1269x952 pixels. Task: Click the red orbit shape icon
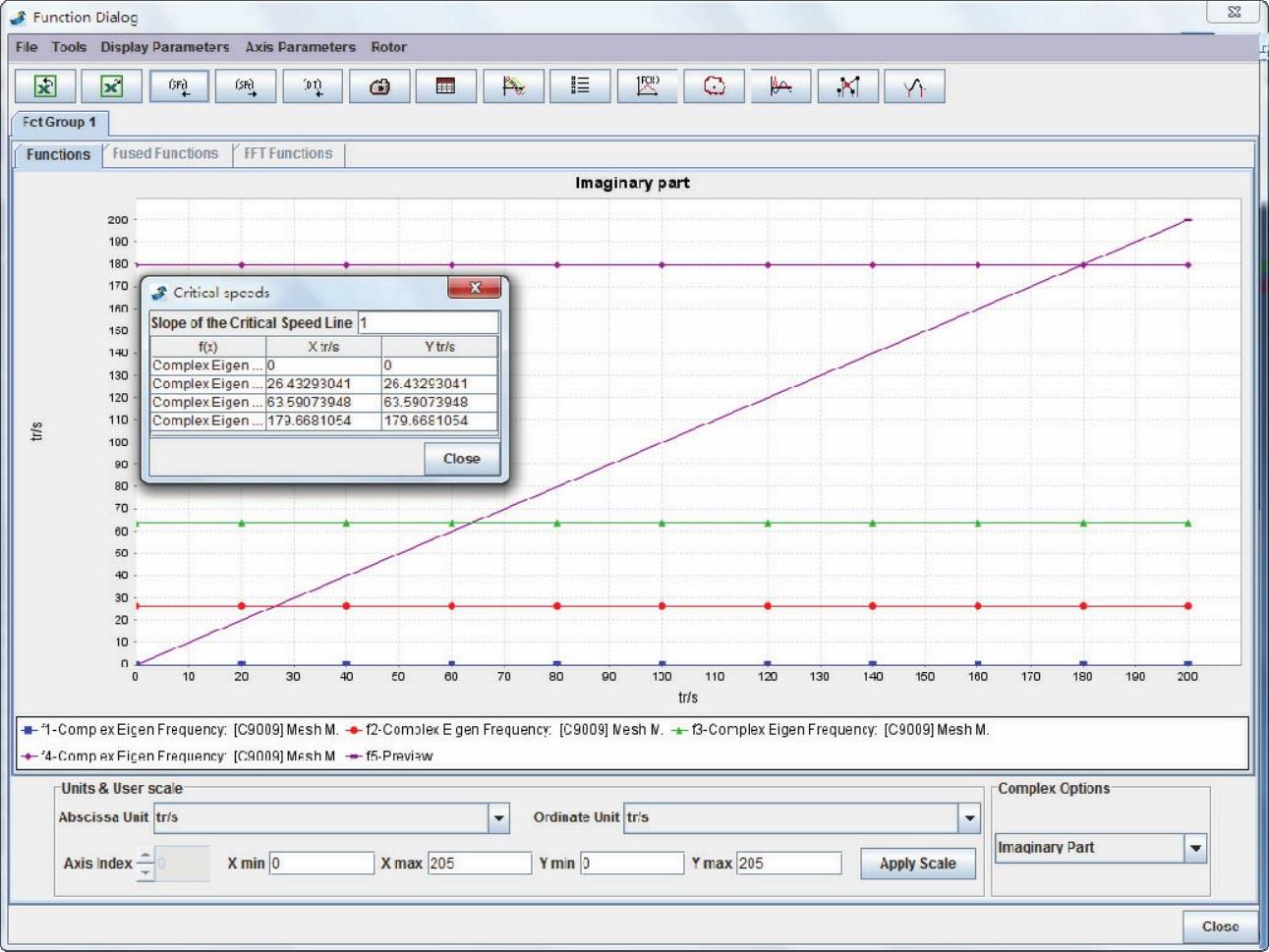(714, 86)
